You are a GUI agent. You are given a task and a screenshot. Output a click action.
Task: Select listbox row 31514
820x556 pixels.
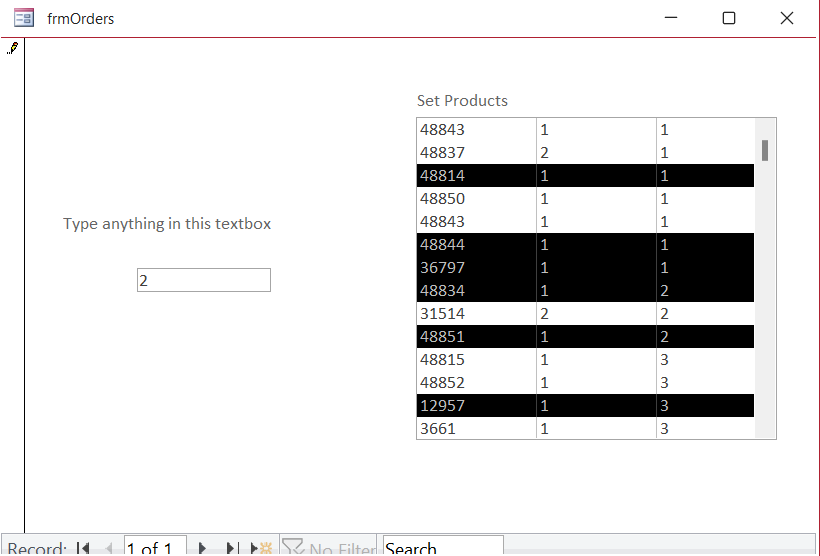coord(585,314)
